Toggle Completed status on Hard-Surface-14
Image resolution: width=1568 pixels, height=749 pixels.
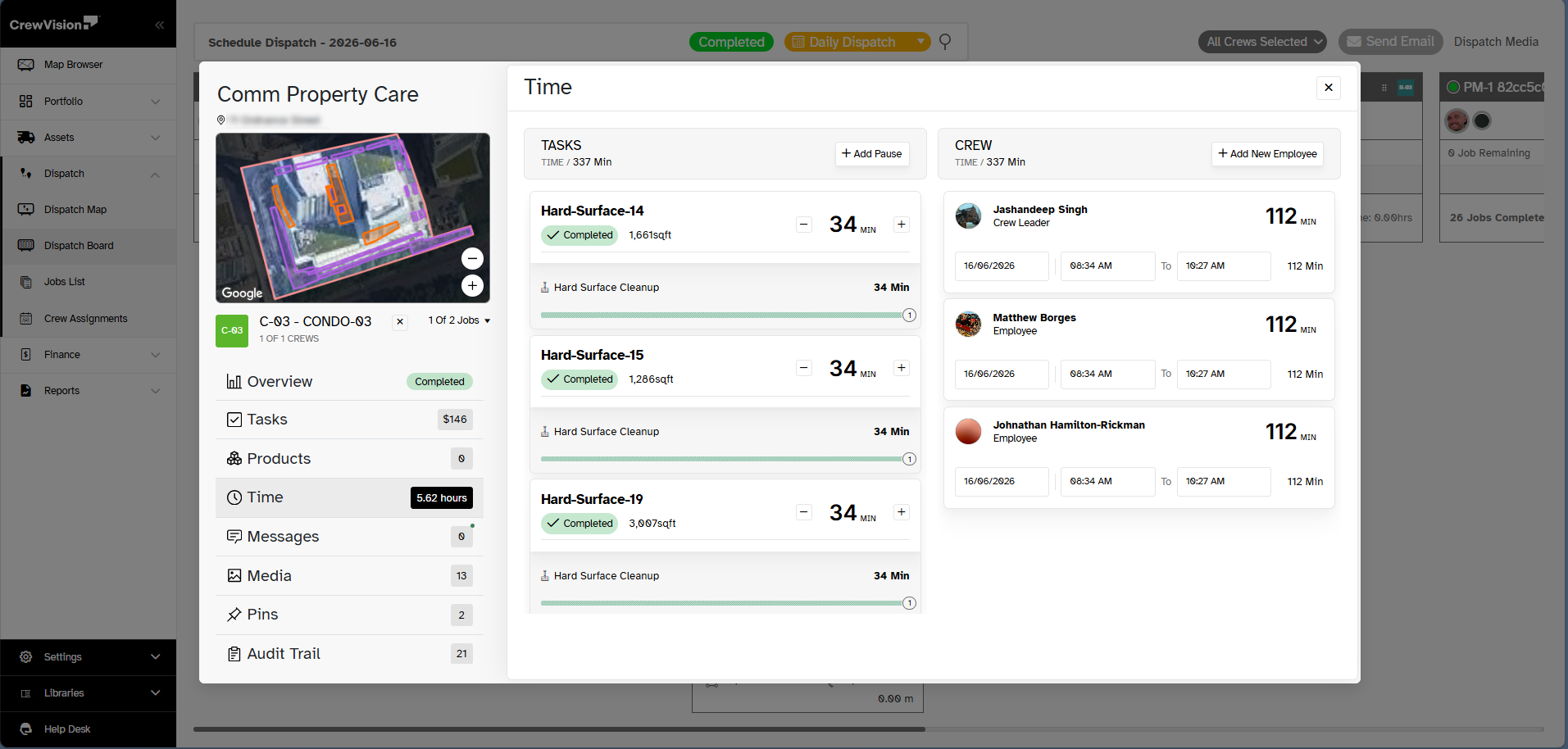[x=579, y=235]
